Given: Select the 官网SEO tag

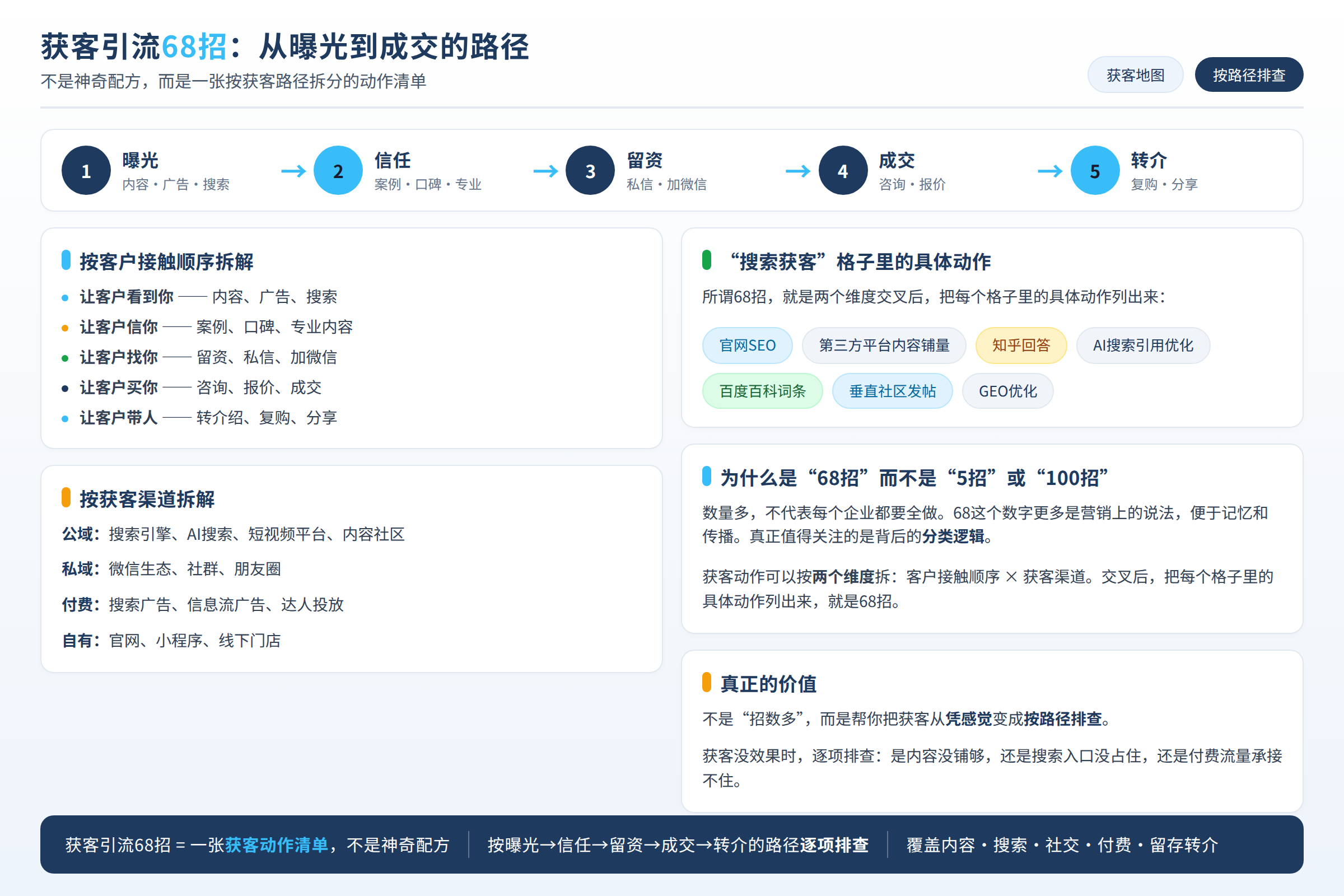Looking at the screenshot, I should (748, 345).
